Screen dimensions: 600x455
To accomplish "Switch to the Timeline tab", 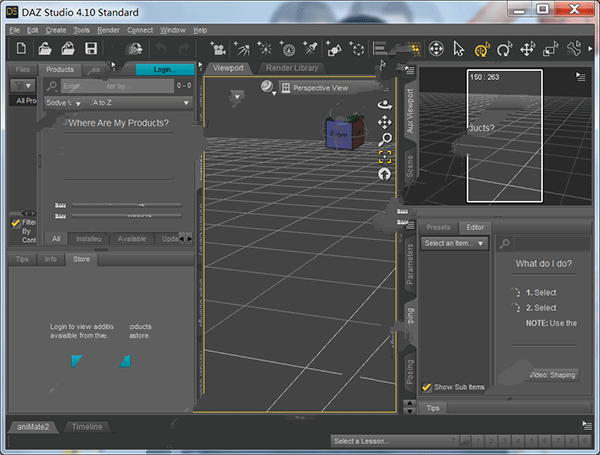I will [x=87, y=427].
